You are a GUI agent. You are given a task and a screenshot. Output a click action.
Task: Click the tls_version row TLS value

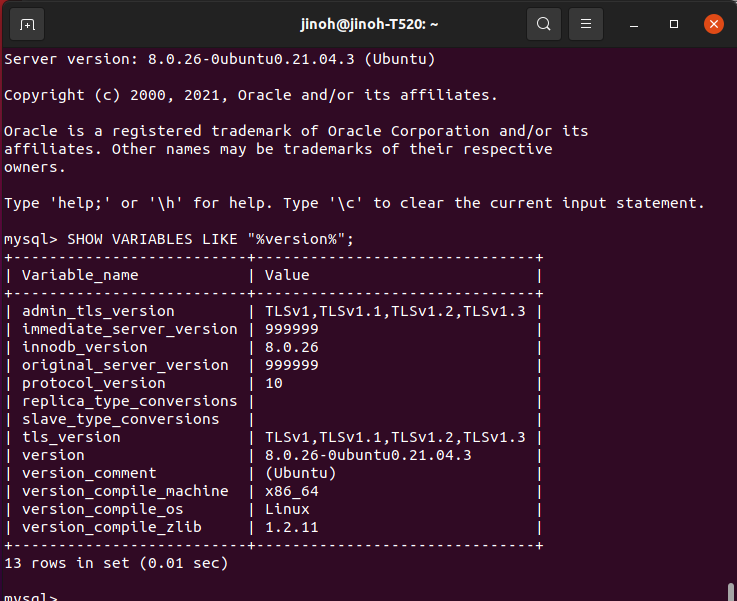coord(395,437)
